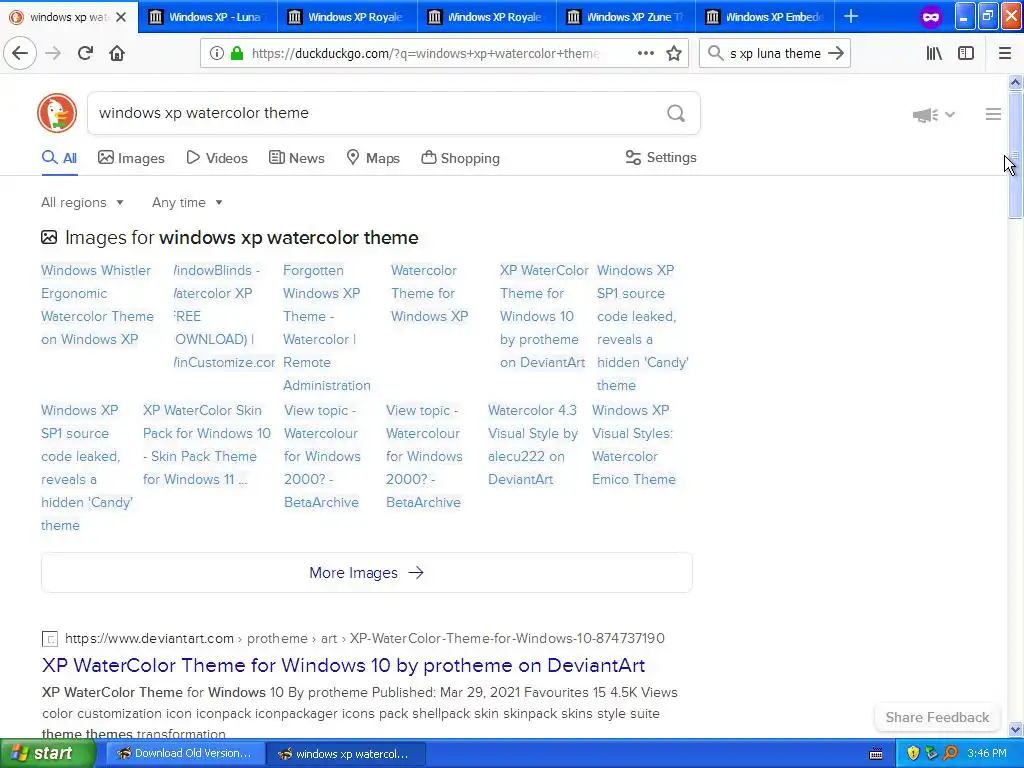Click the luna theme browser search field
Screen dimensions: 1024x768
(775, 54)
